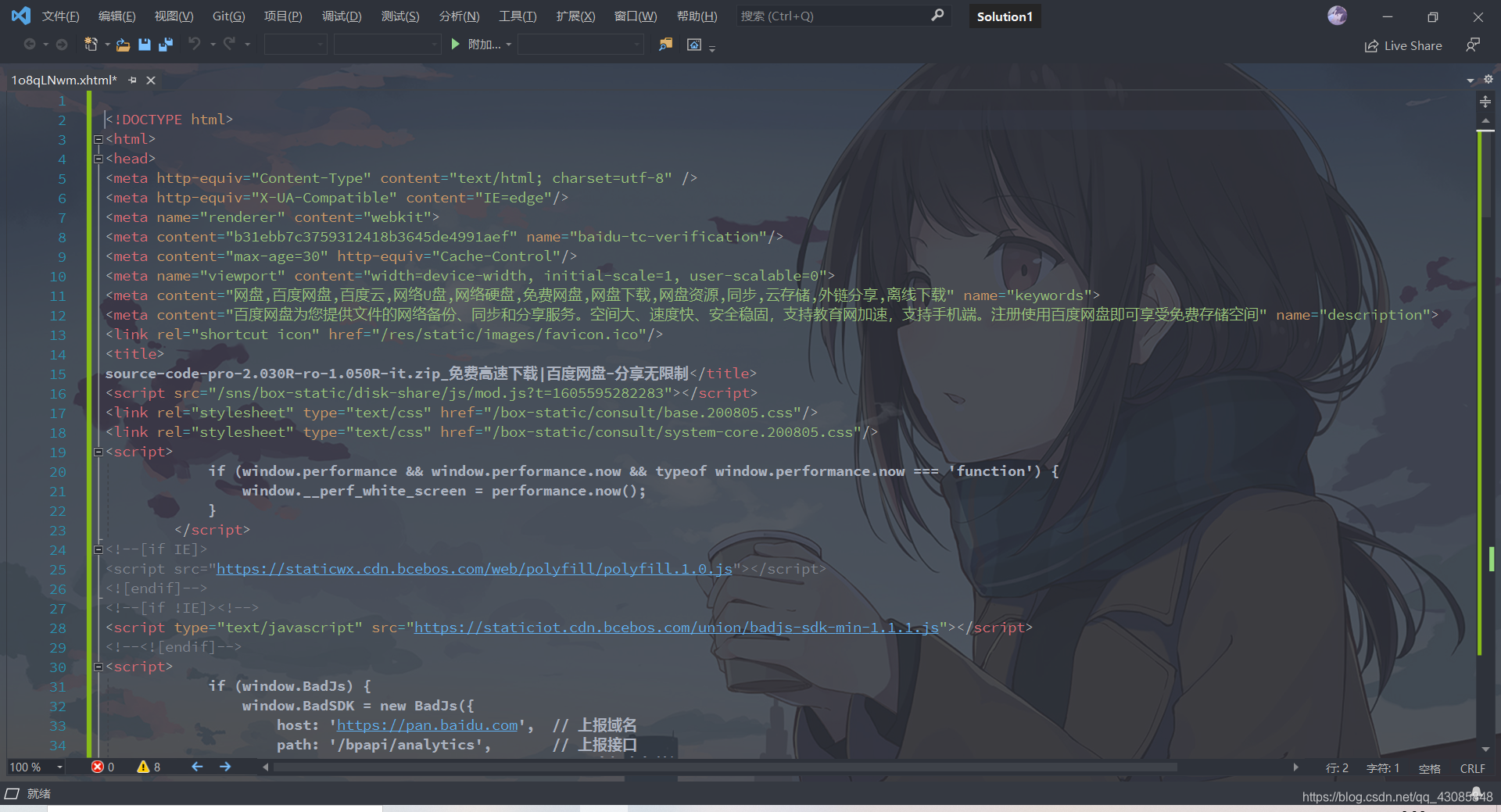Open the 文件(F) menu
The height and width of the screenshot is (812, 1501).
pos(60,16)
